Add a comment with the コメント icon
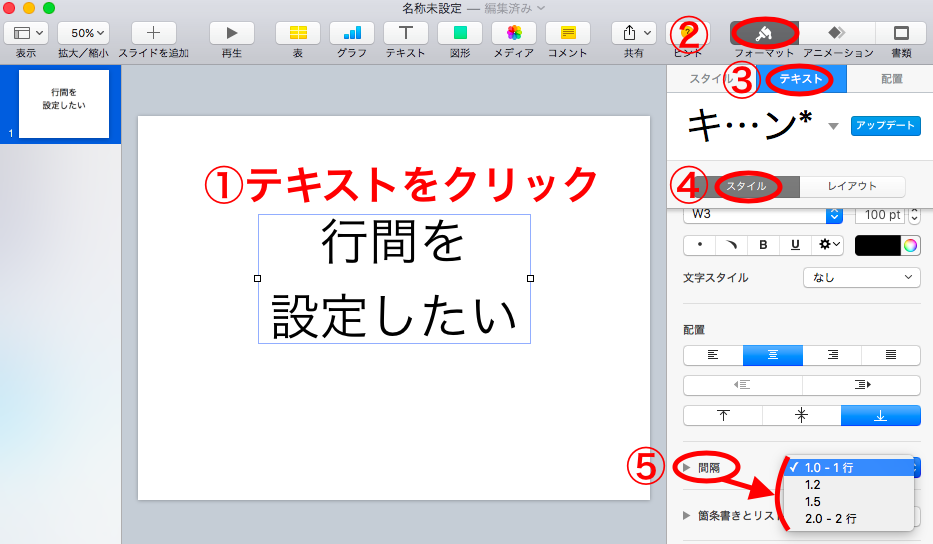The width and height of the screenshot is (933, 544). [567, 33]
